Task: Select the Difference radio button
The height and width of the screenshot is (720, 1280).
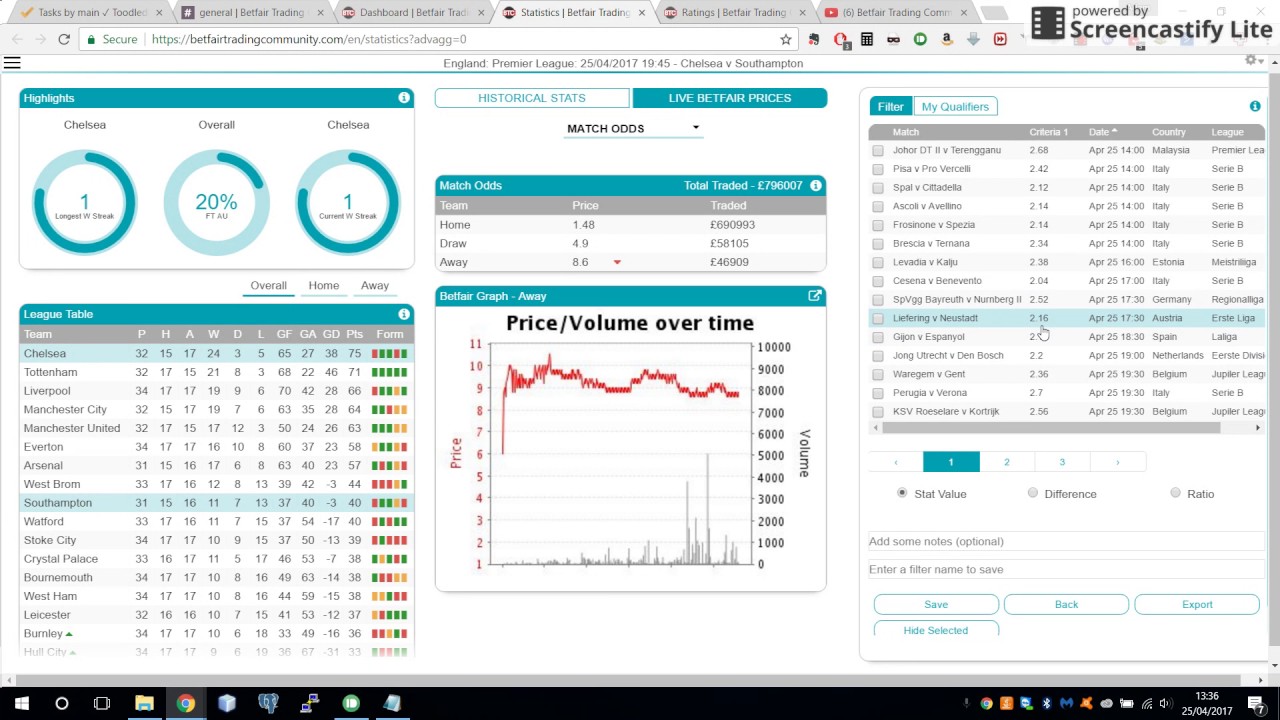Action: [x=1033, y=493]
